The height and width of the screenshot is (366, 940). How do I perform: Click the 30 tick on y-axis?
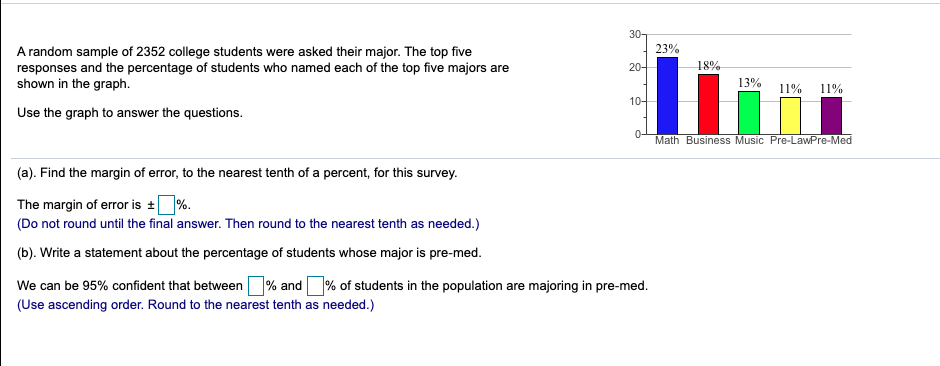(634, 34)
